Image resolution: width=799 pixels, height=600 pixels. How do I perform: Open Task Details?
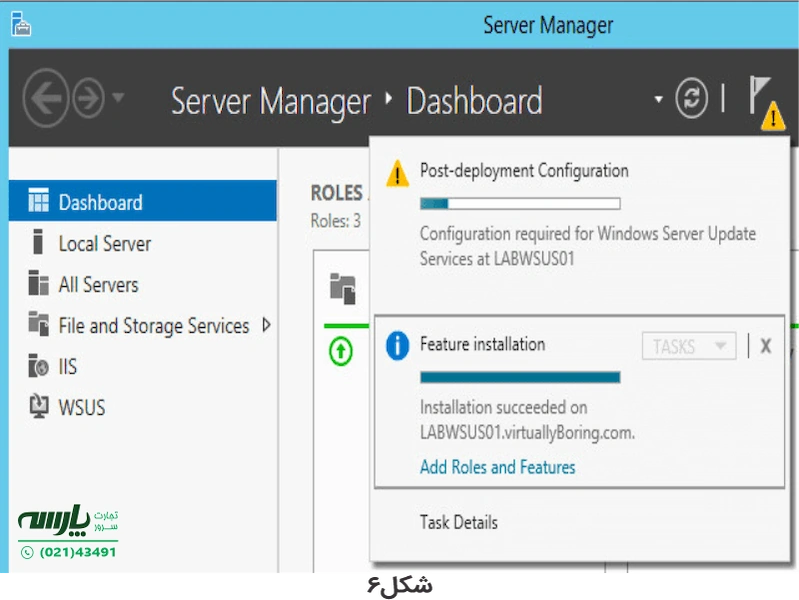[459, 522]
